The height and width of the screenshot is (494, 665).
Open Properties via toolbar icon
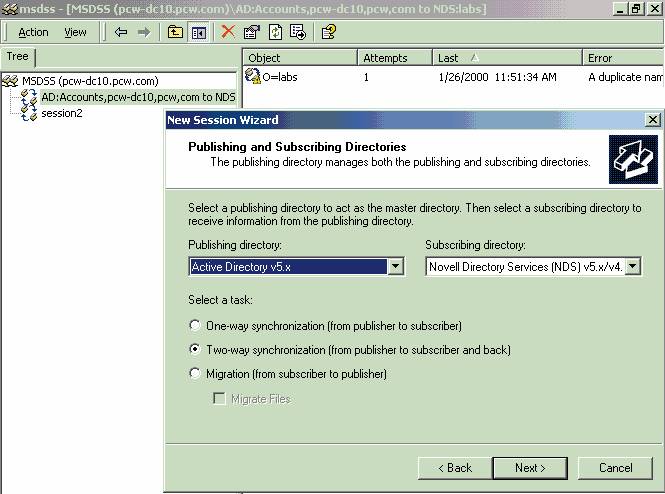click(x=251, y=32)
